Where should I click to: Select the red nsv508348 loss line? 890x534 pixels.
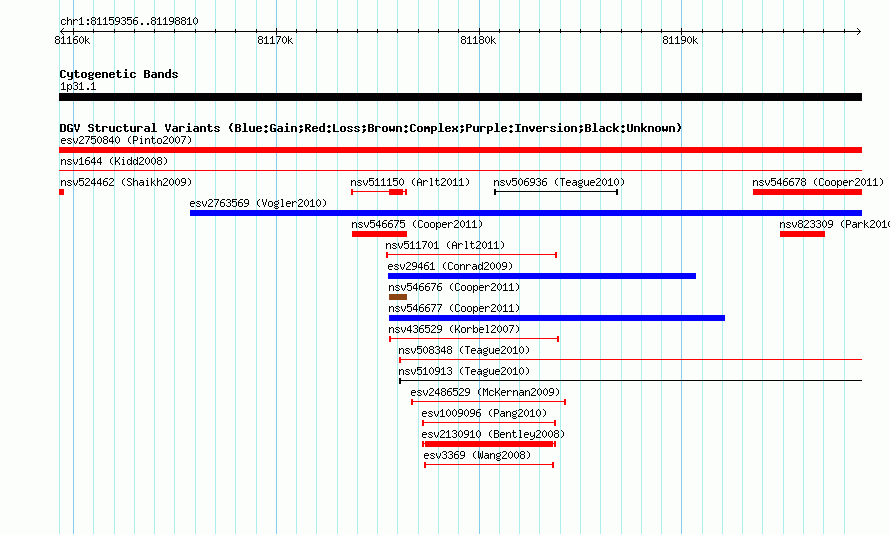(631, 360)
